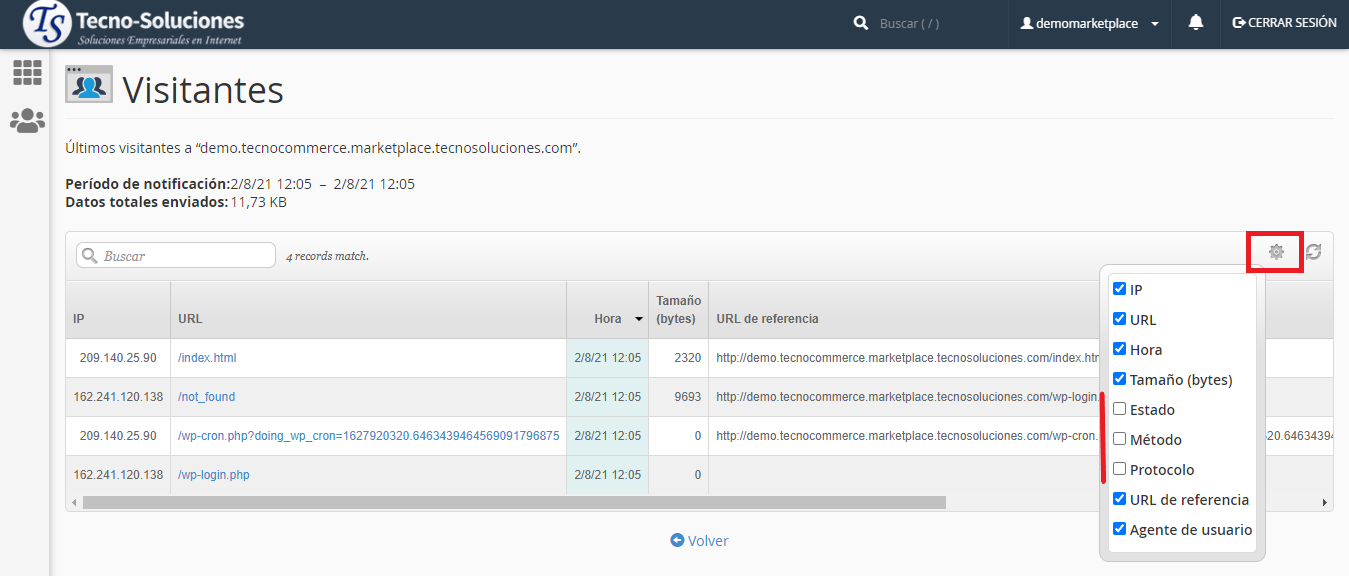Open the apps grid sidebar icon
The image size is (1349, 576).
pos(27,72)
